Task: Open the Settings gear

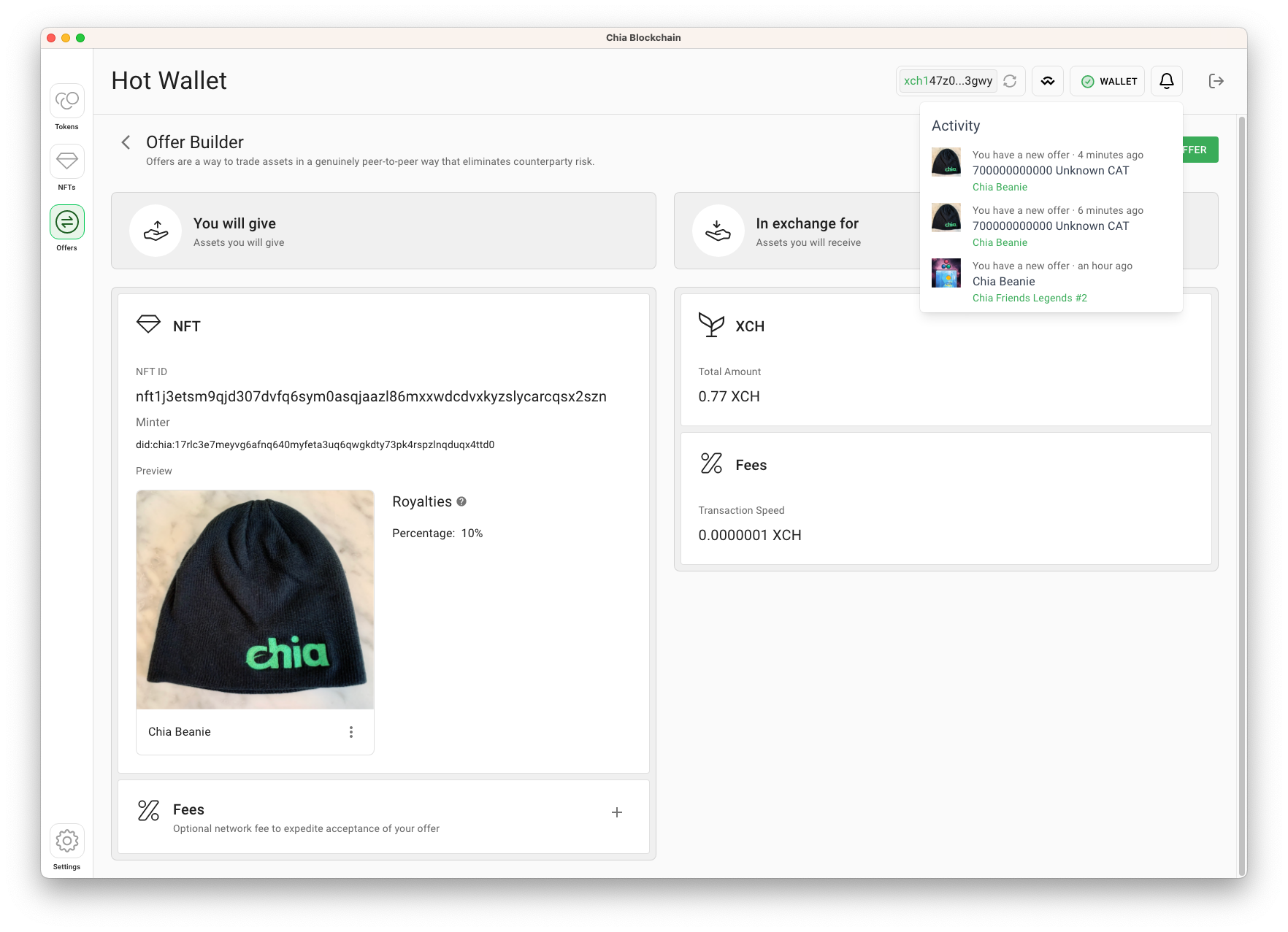Action: tap(66, 841)
